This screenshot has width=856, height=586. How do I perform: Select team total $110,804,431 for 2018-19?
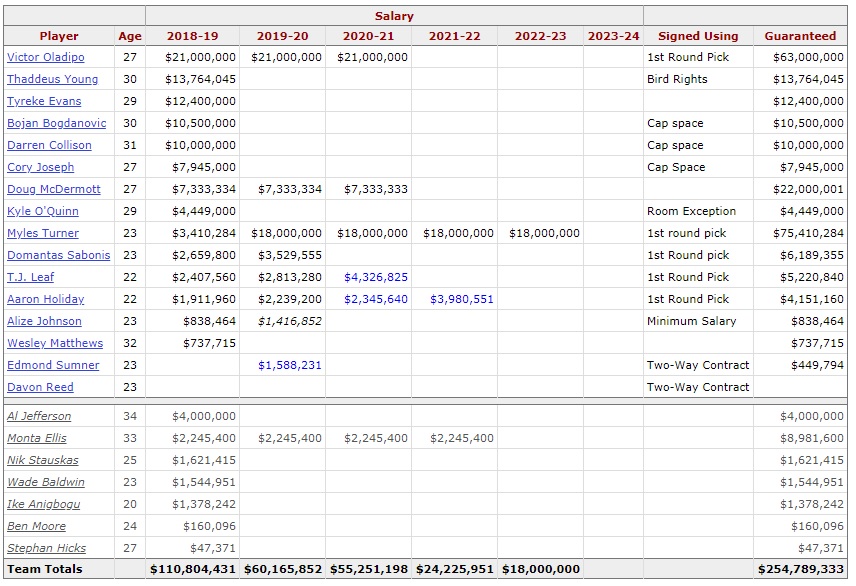[x=193, y=569]
